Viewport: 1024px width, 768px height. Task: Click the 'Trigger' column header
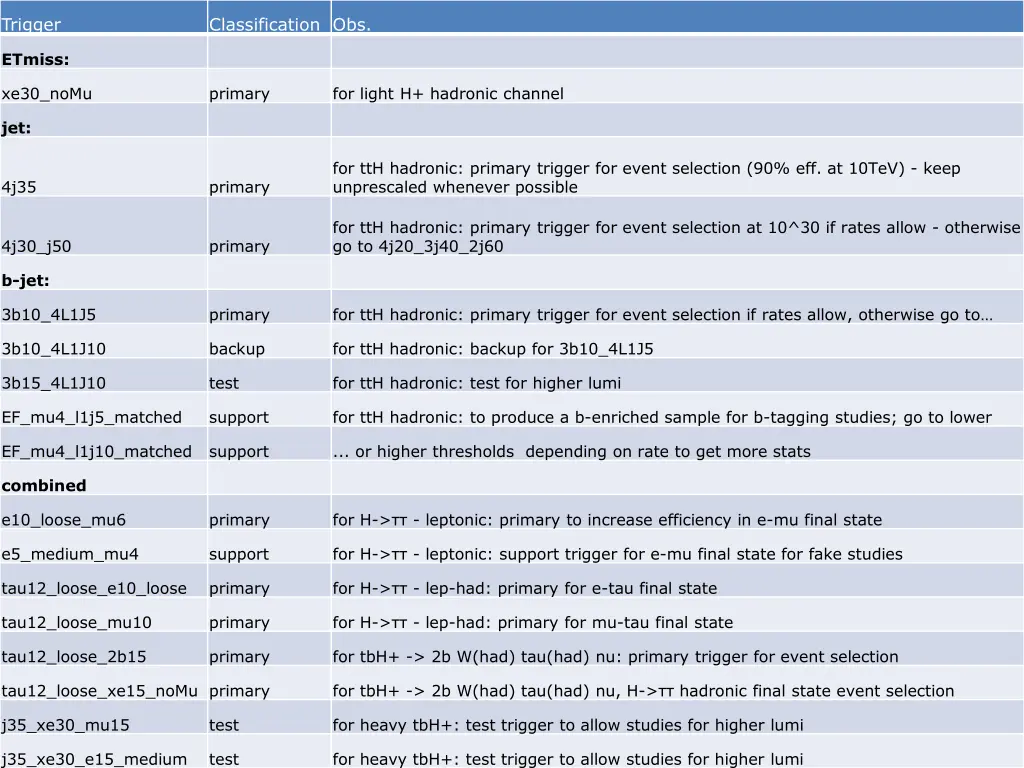click(x=103, y=16)
